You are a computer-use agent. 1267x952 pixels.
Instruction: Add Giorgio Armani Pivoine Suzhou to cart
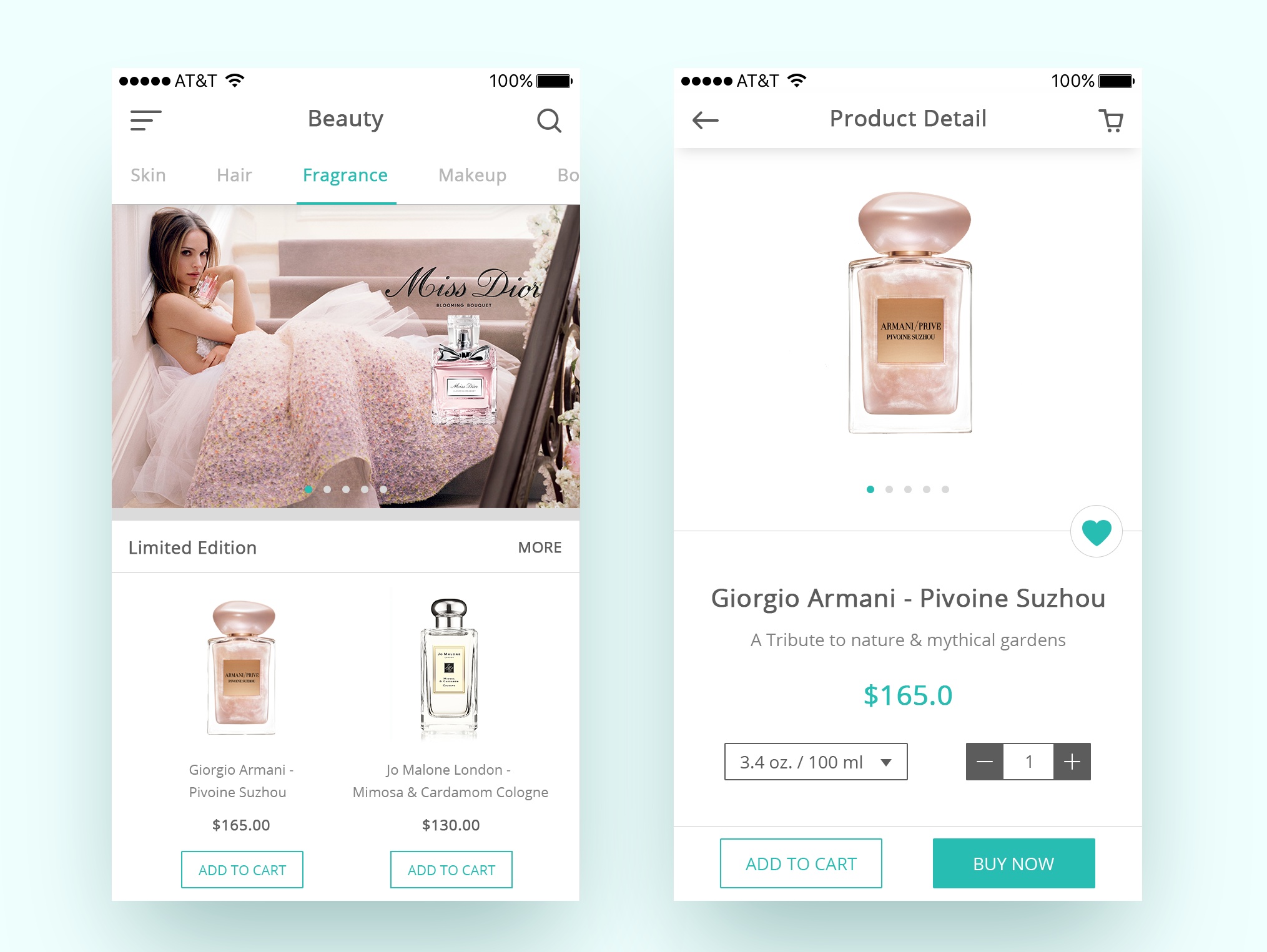pyautogui.click(x=242, y=870)
